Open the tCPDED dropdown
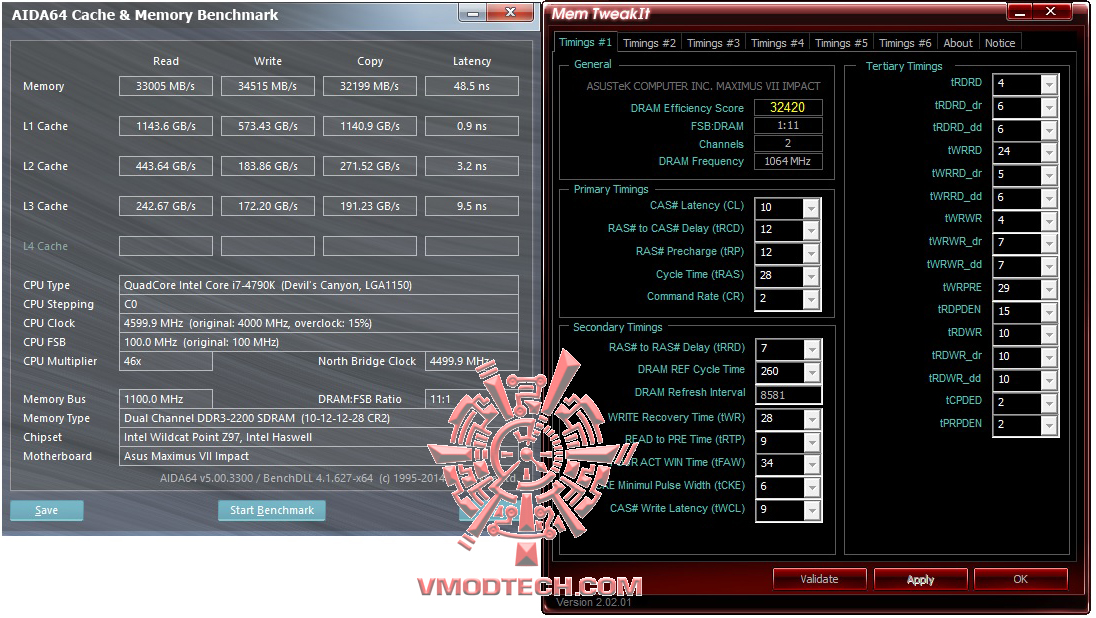This screenshot has height=618, width=1096. (1048, 403)
